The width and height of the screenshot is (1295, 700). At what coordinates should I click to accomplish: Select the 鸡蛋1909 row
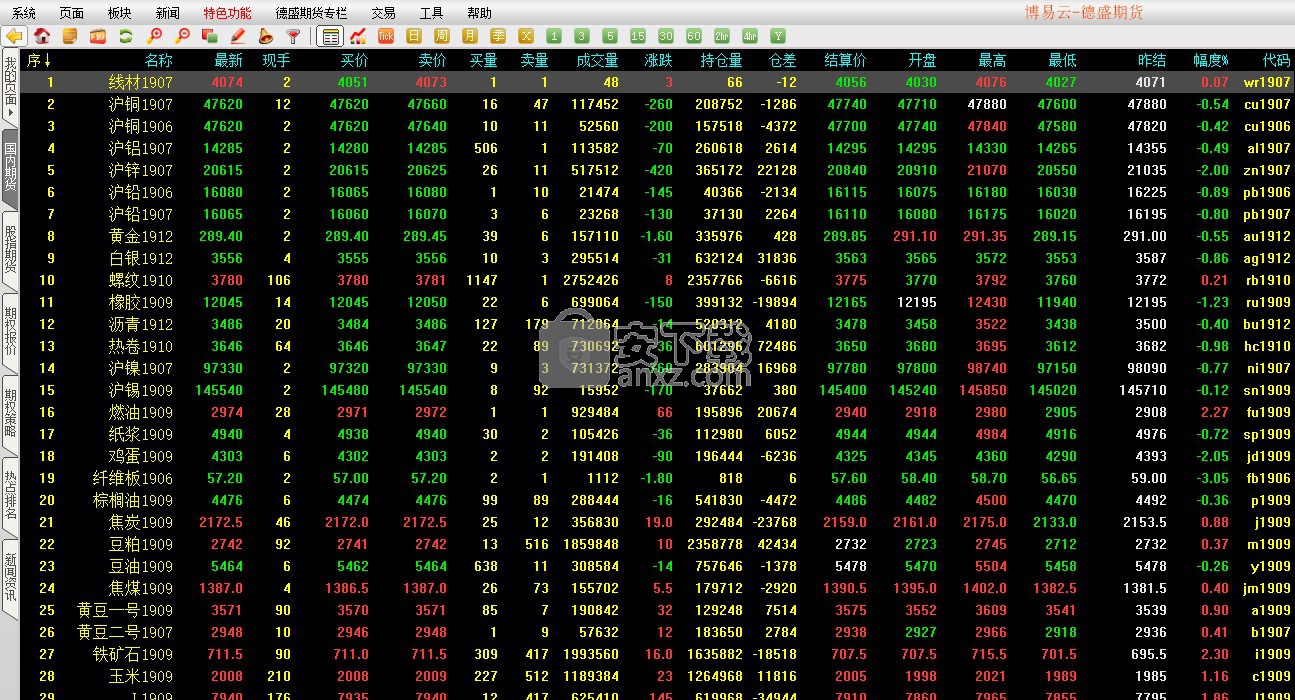(657, 456)
